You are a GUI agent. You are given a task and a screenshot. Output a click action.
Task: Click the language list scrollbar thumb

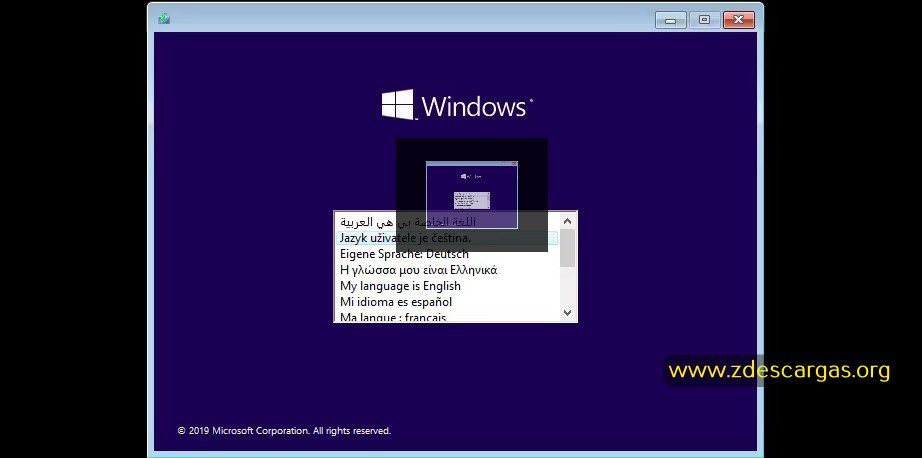[567, 248]
